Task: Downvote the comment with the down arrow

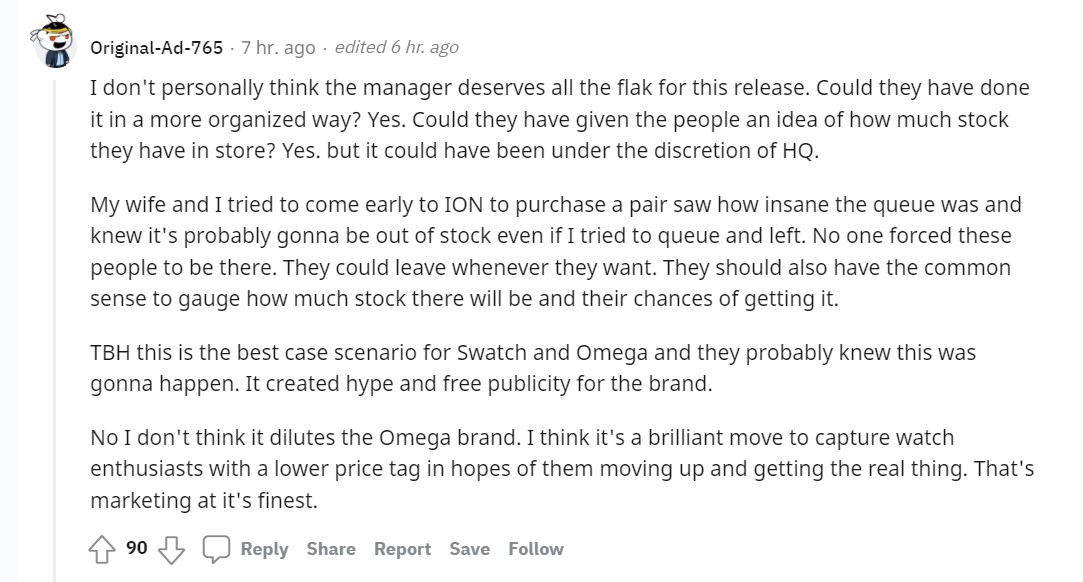Action: coord(171,550)
